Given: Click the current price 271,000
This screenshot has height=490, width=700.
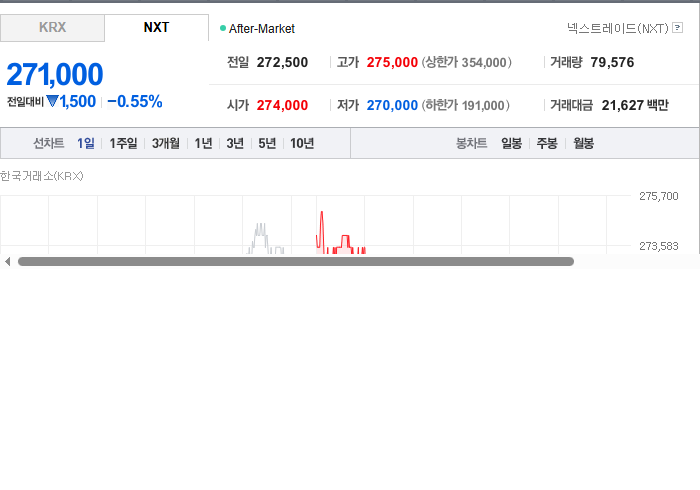Looking at the screenshot, I should 55,74.
